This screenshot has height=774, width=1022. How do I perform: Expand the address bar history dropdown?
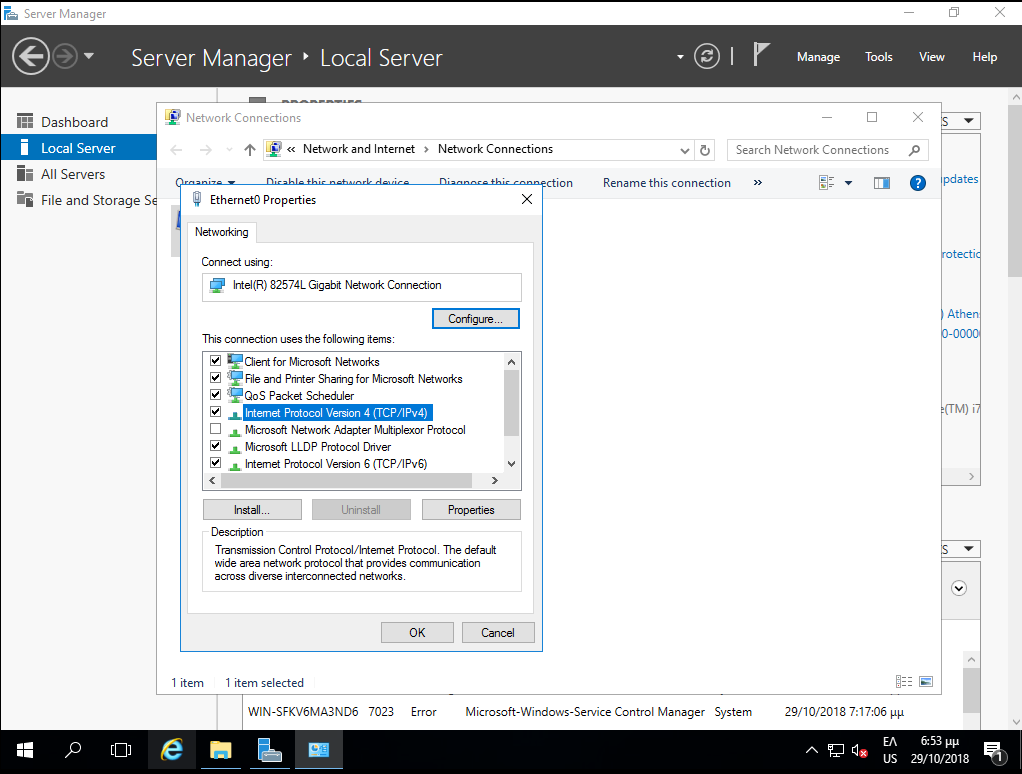685,150
